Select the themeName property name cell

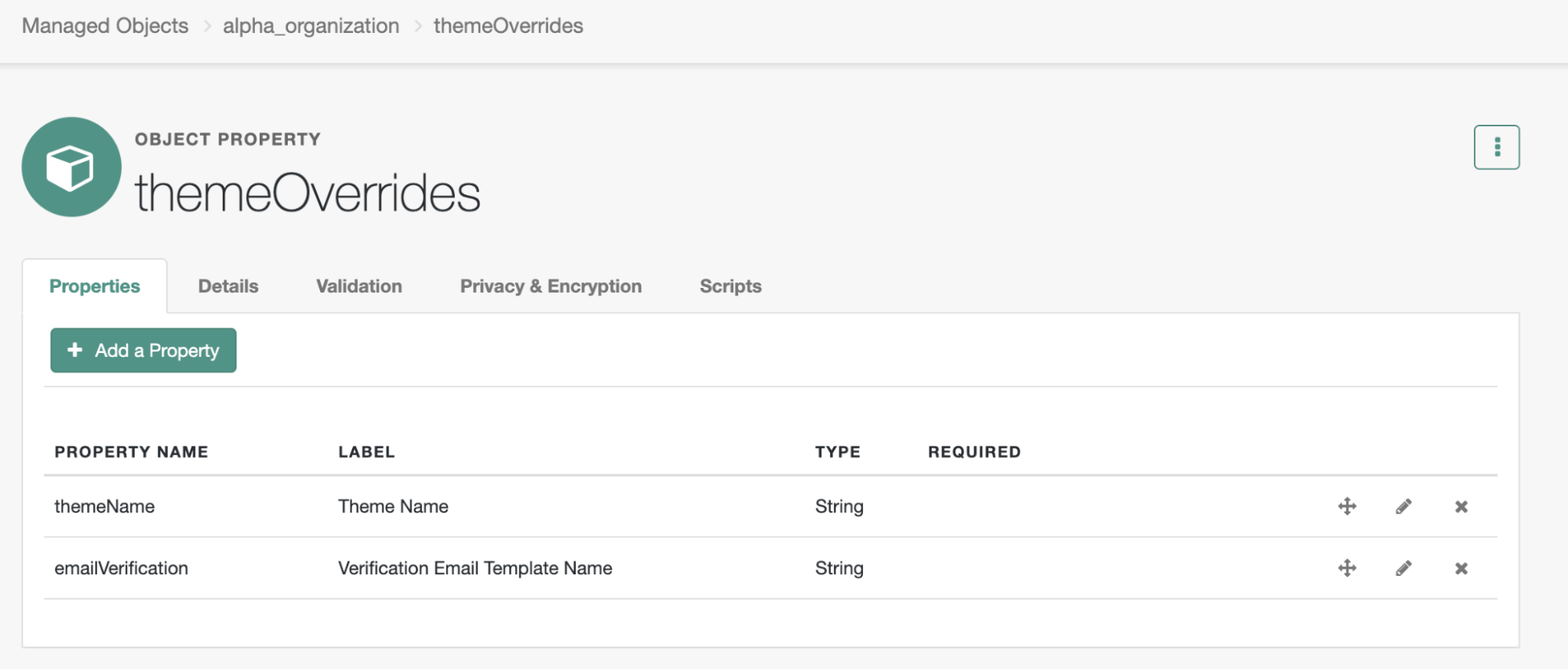(104, 507)
